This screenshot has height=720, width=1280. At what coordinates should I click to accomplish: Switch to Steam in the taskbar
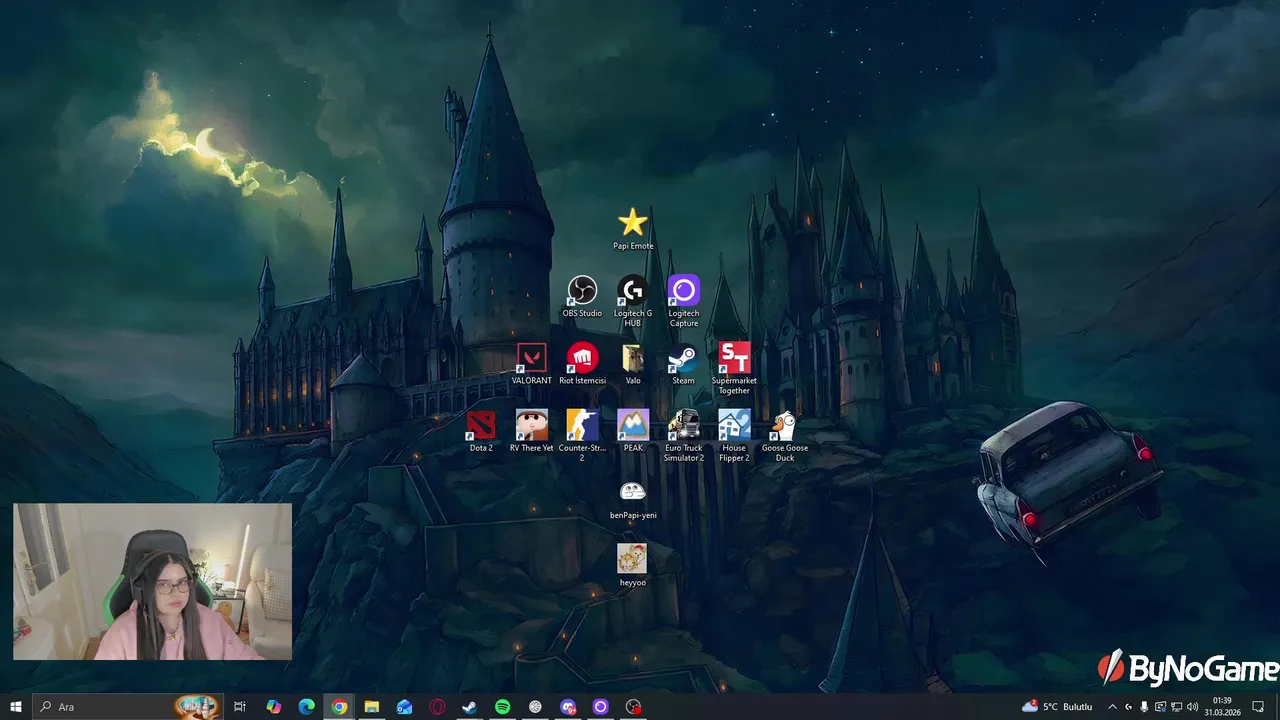click(469, 707)
